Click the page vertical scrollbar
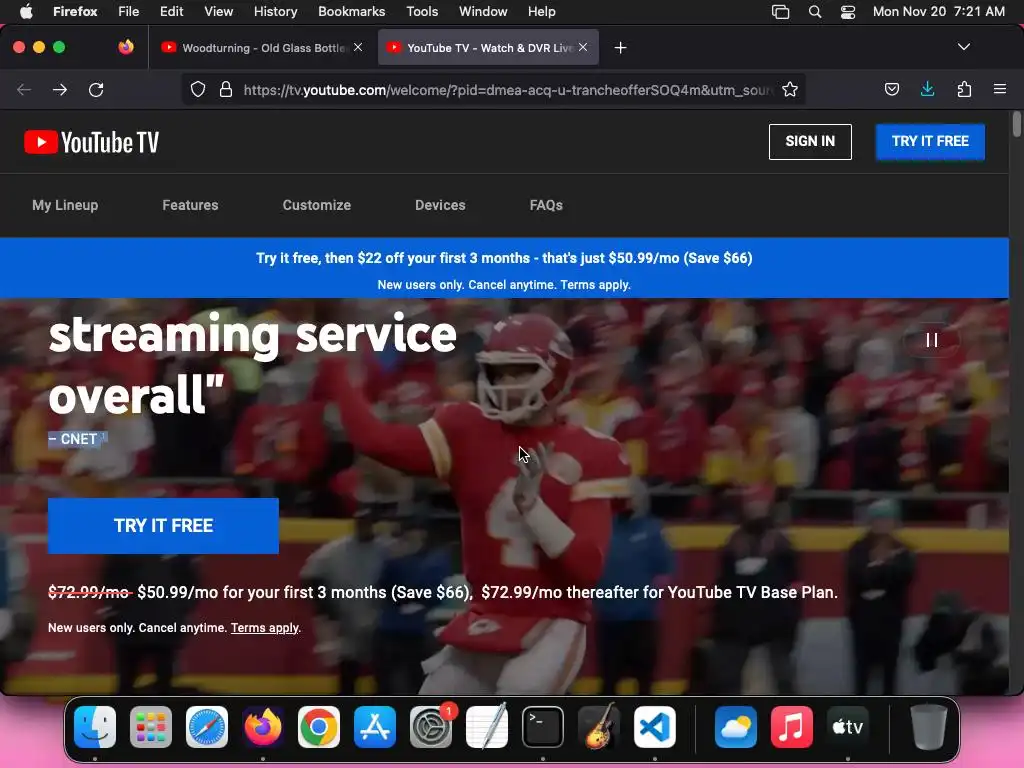Viewport: 1024px width, 768px height. [x=1016, y=125]
